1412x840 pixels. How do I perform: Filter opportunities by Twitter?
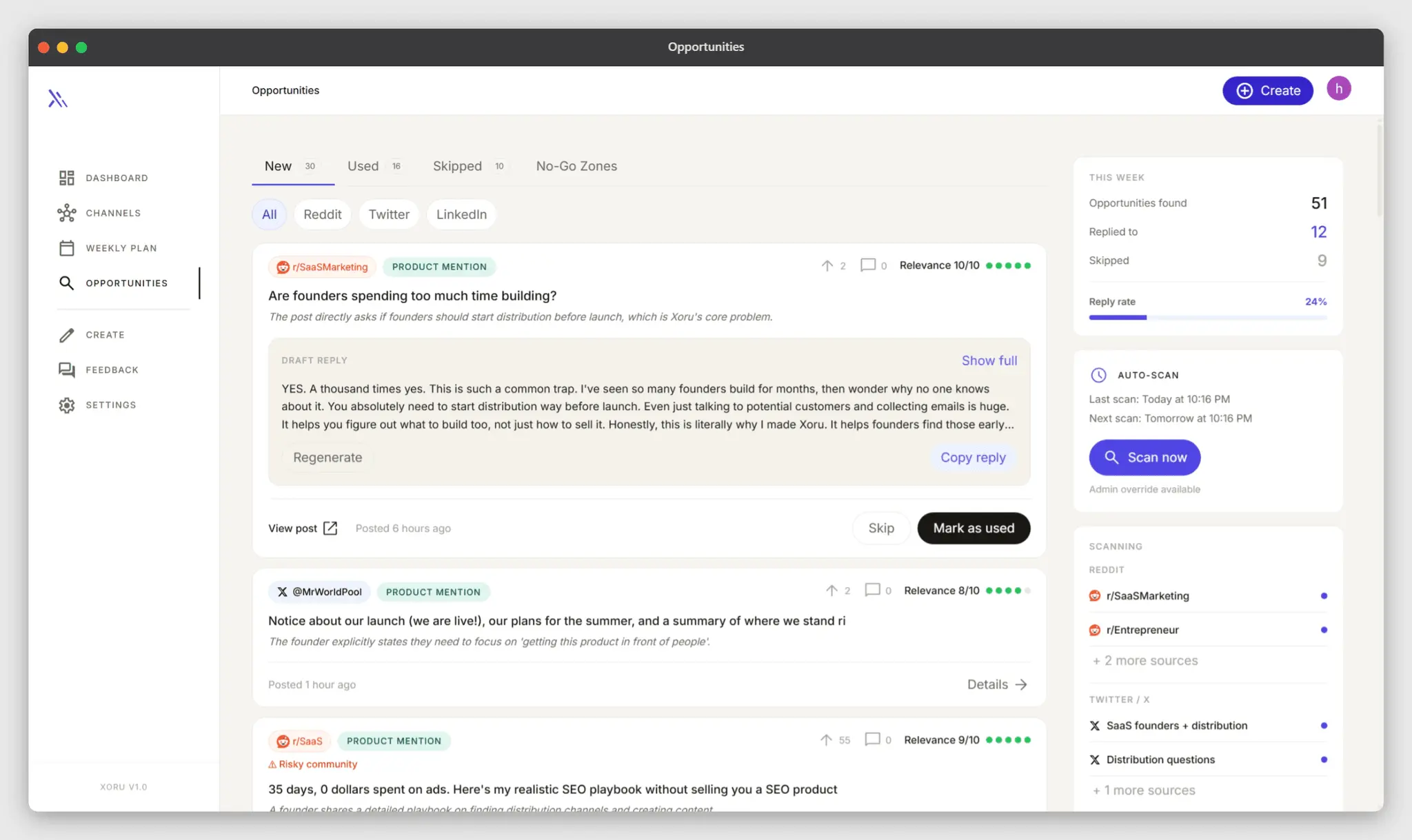[389, 214]
